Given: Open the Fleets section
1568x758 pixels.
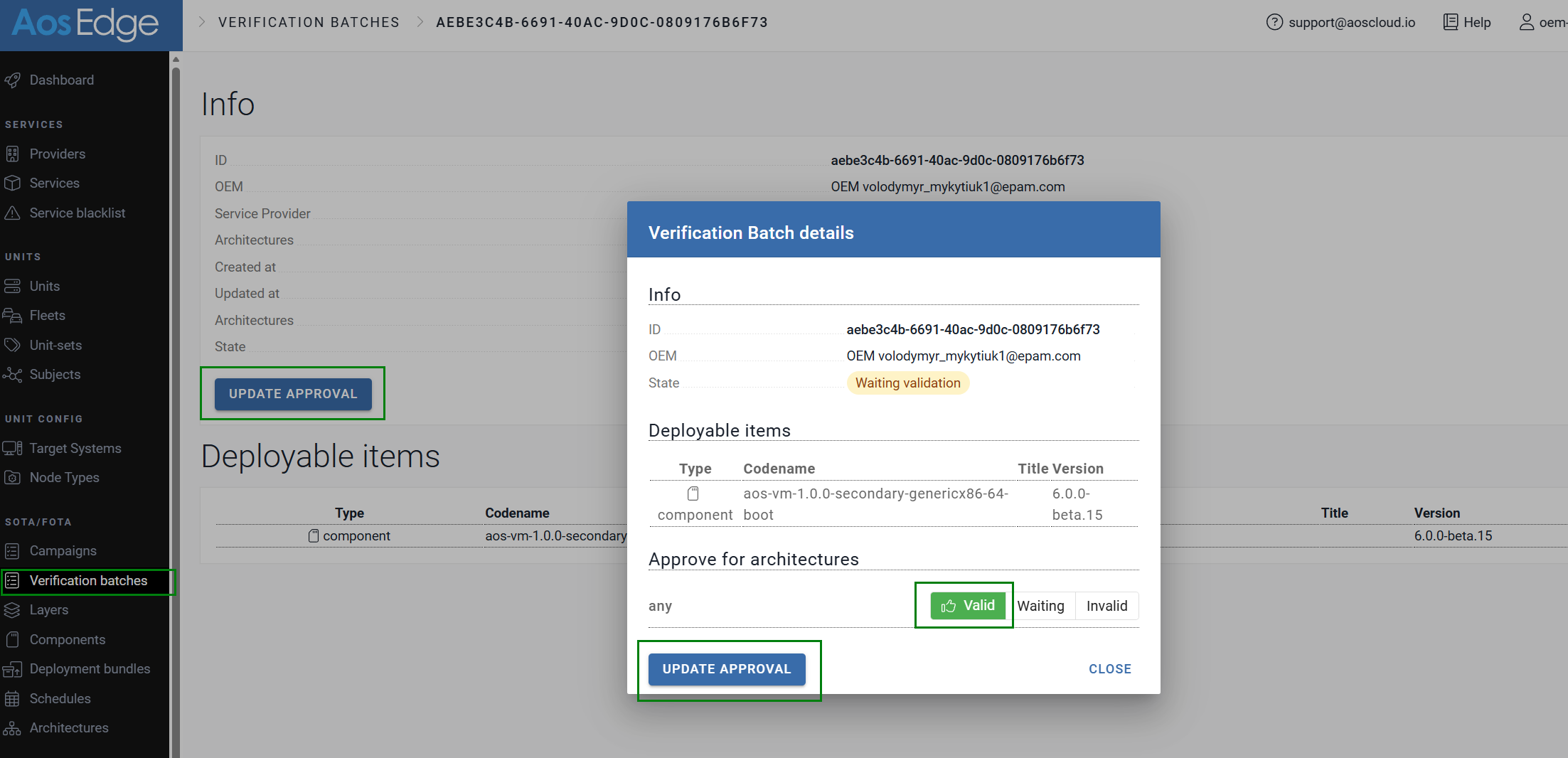Looking at the screenshot, I should point(48,315).
